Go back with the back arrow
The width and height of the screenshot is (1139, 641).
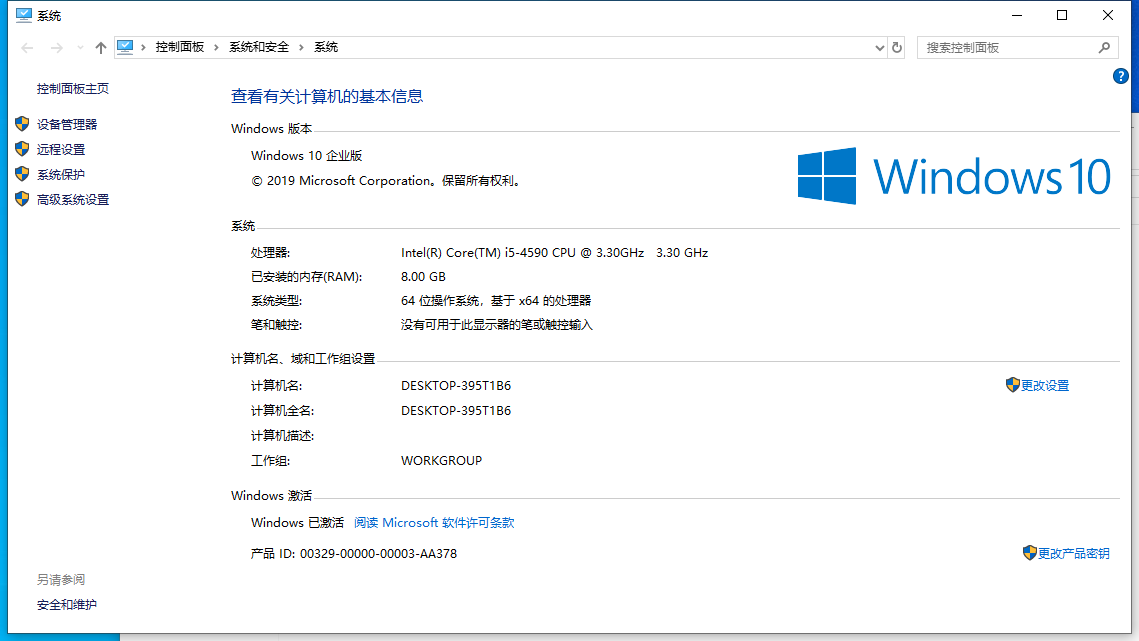point(28,48)
